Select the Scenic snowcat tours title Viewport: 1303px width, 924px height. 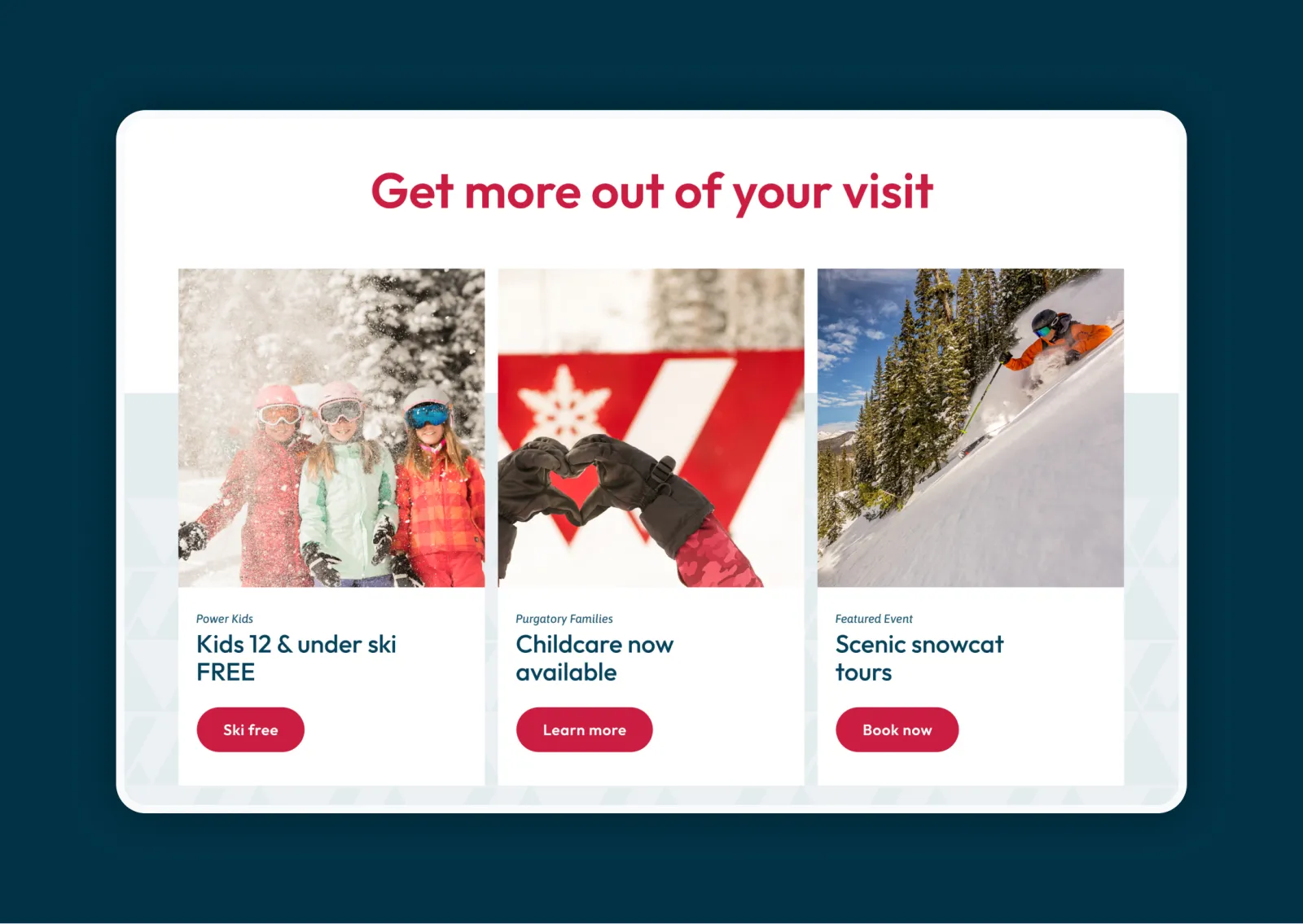[919, 658]
